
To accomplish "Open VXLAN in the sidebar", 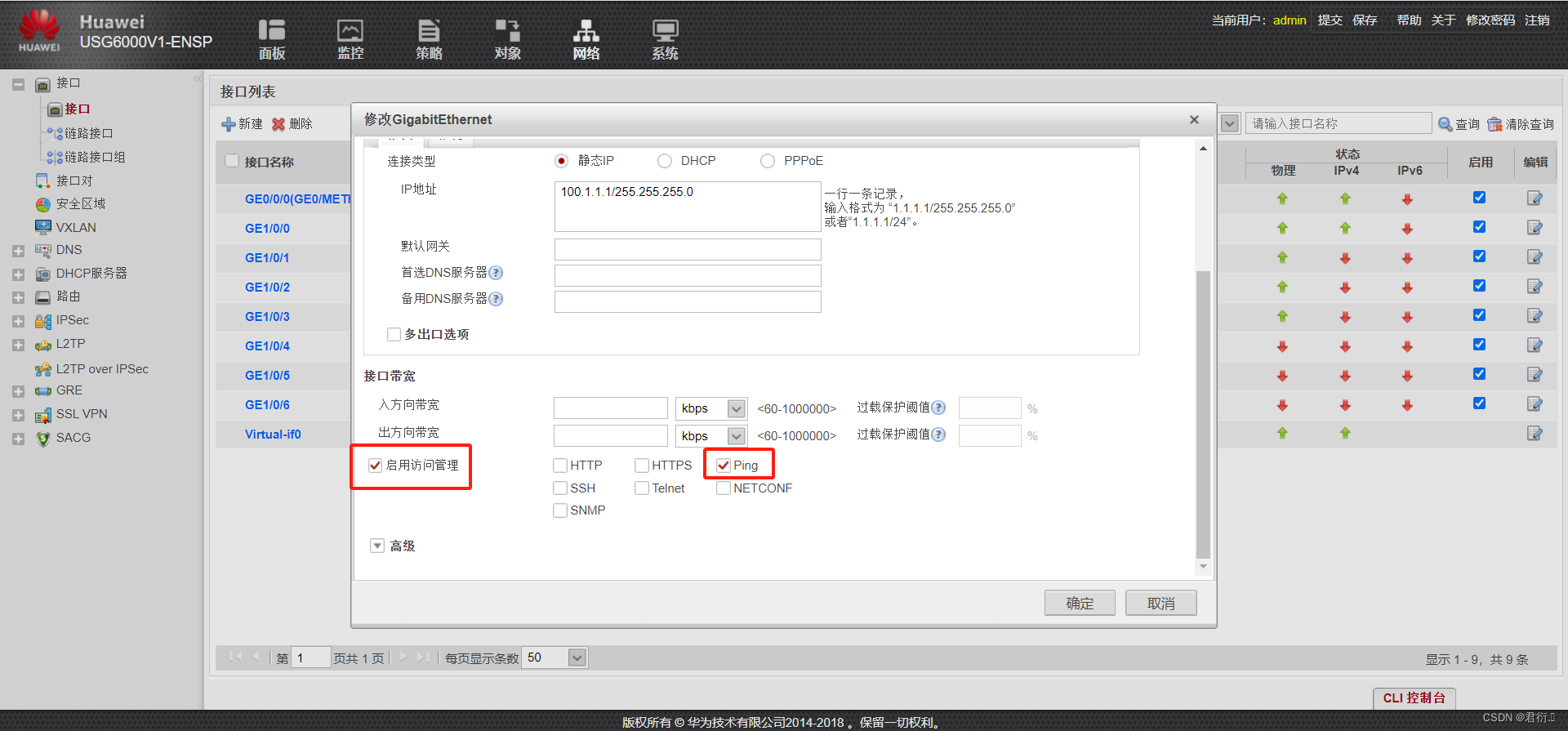I will pyautogui.click(x=76, y=227).
